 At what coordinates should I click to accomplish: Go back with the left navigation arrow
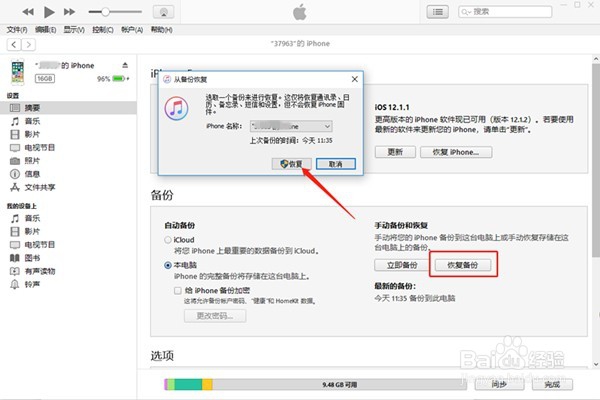(x=14, y=45)
